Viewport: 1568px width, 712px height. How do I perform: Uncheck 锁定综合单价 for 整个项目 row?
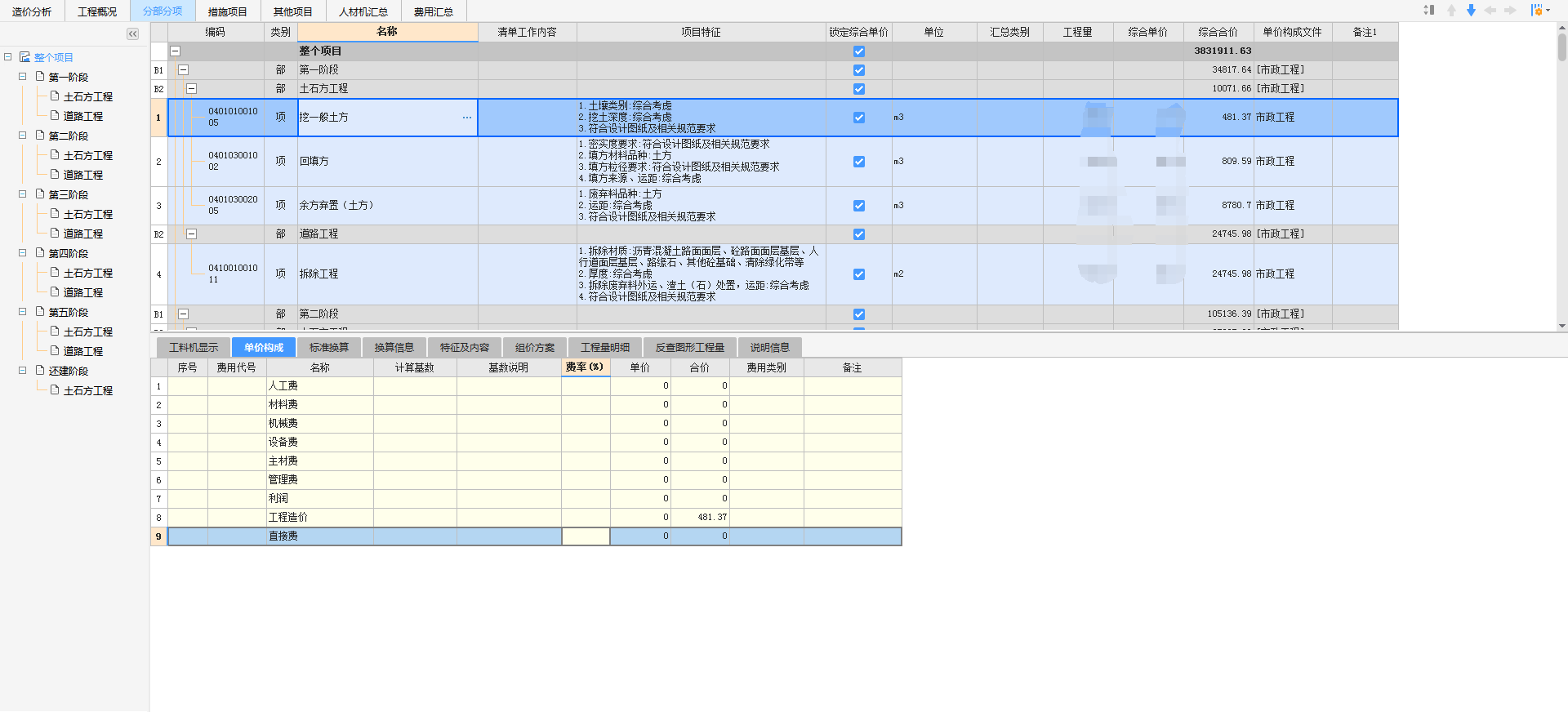[859, 51]
